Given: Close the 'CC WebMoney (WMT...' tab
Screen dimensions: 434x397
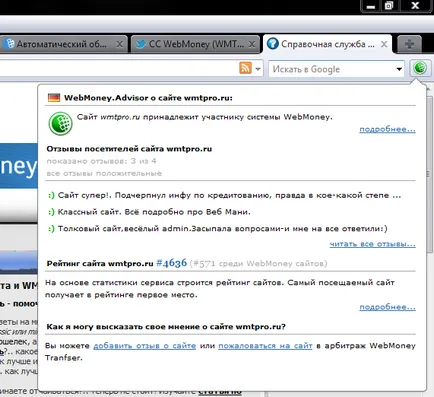Looking at the screenshot, I should point(252,44).
